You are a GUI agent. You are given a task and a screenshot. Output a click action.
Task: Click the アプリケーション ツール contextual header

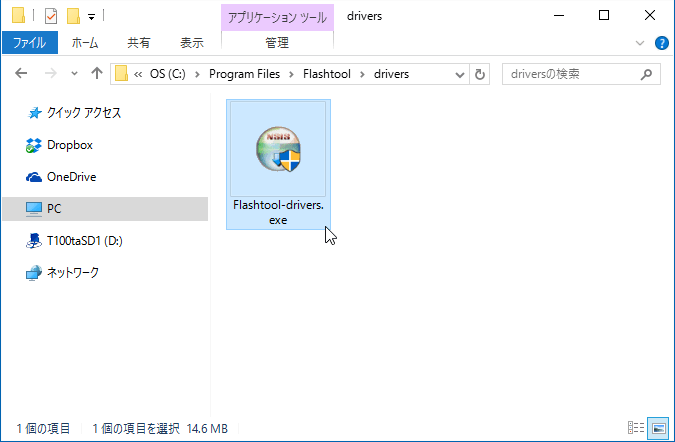[x=277, y=17]
